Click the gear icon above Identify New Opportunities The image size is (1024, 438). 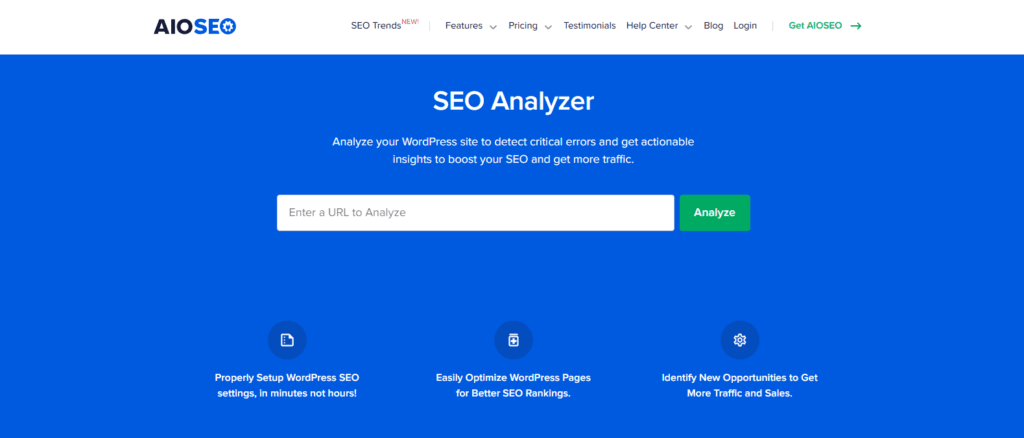point(740,340)
